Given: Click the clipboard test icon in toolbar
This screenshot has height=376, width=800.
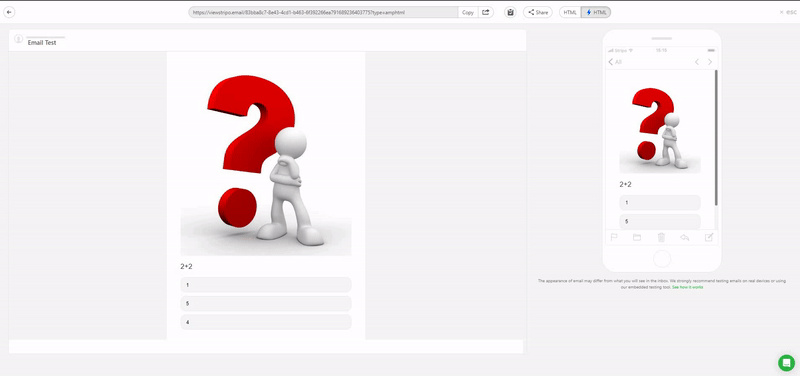Looking at the screenshot, I should point(510,12).
